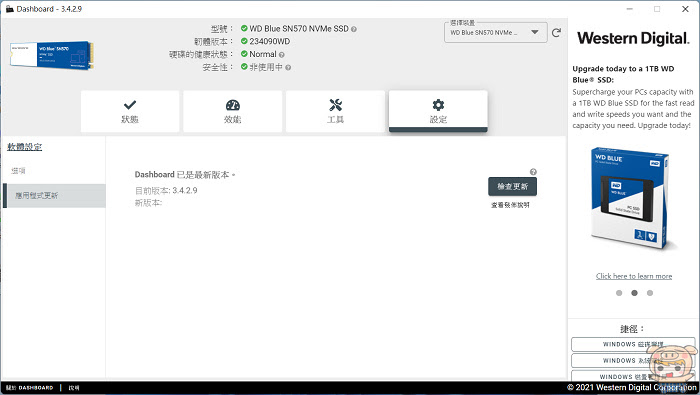Open the 工具 tools tab with wrench icon

335,111
